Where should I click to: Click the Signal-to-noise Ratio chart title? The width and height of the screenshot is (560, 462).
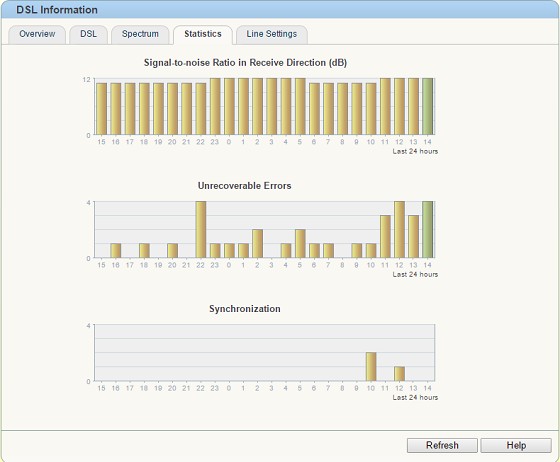pyautogui.click(x=245, y=63)
